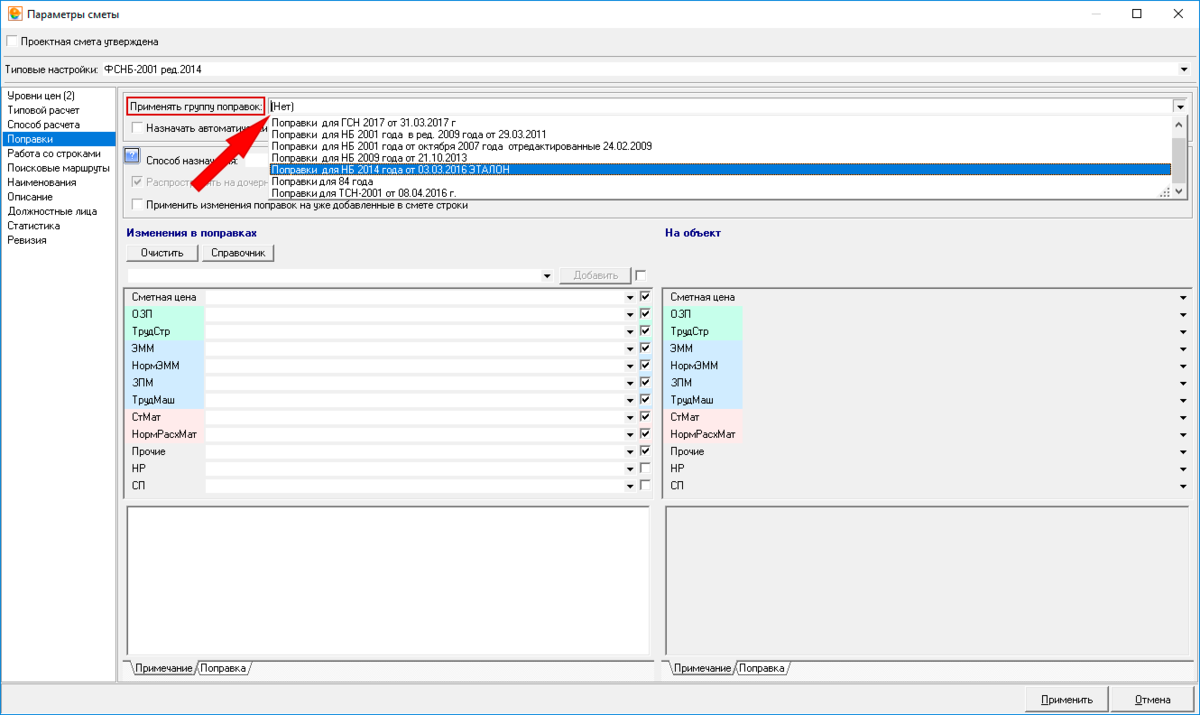Open the Справочник button
The image size is (1200, 715).
(x=238, y=253)
